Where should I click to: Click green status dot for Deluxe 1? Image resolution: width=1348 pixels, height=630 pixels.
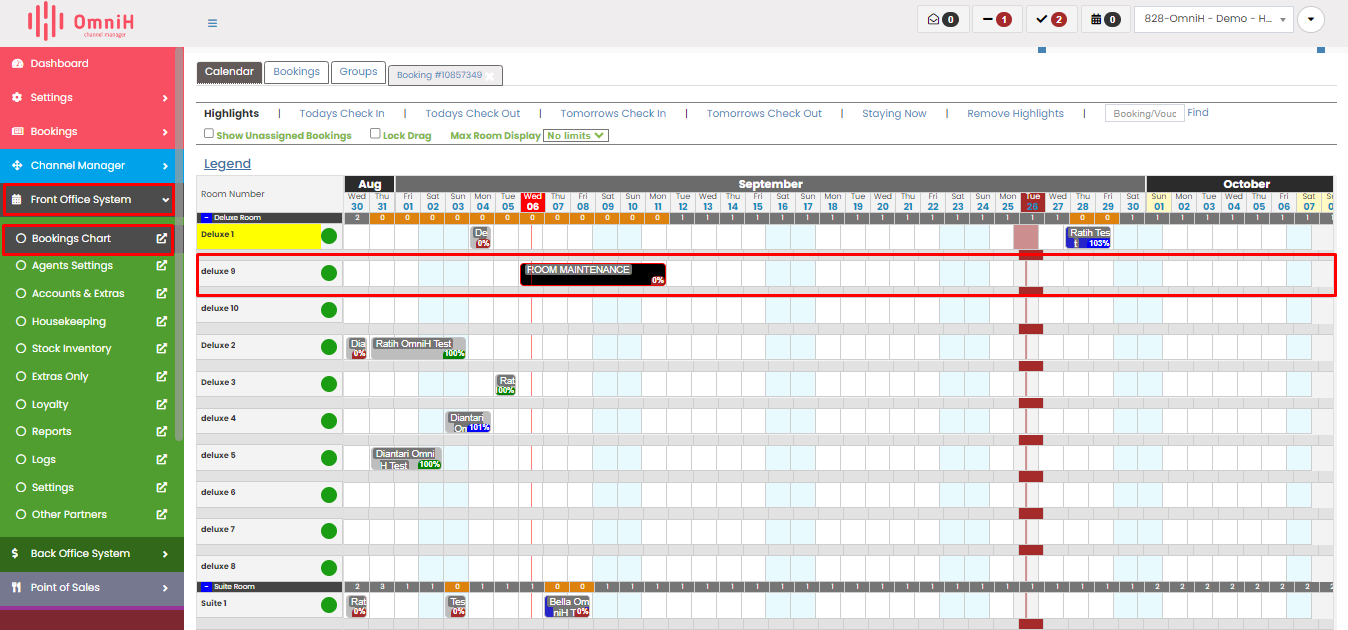(x=329, y=236)
